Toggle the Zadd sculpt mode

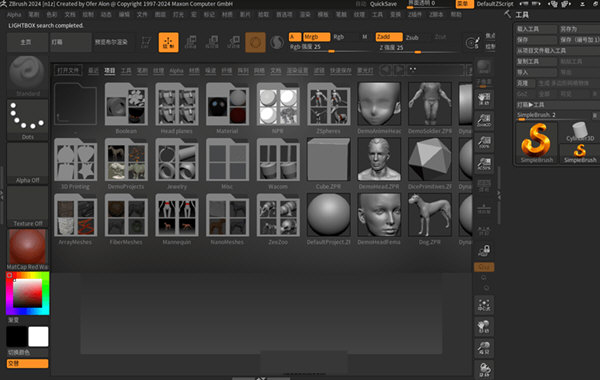[389, 37]
